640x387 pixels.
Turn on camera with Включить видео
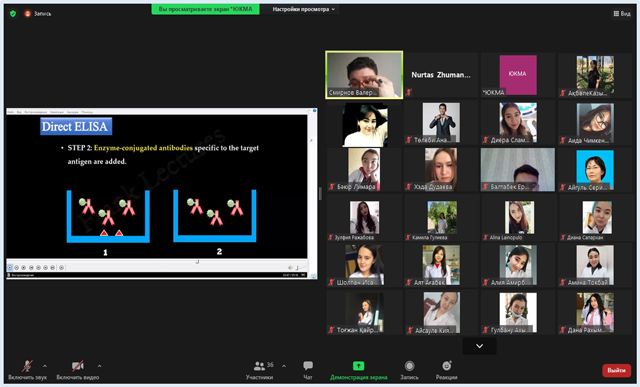click(78, 370)
